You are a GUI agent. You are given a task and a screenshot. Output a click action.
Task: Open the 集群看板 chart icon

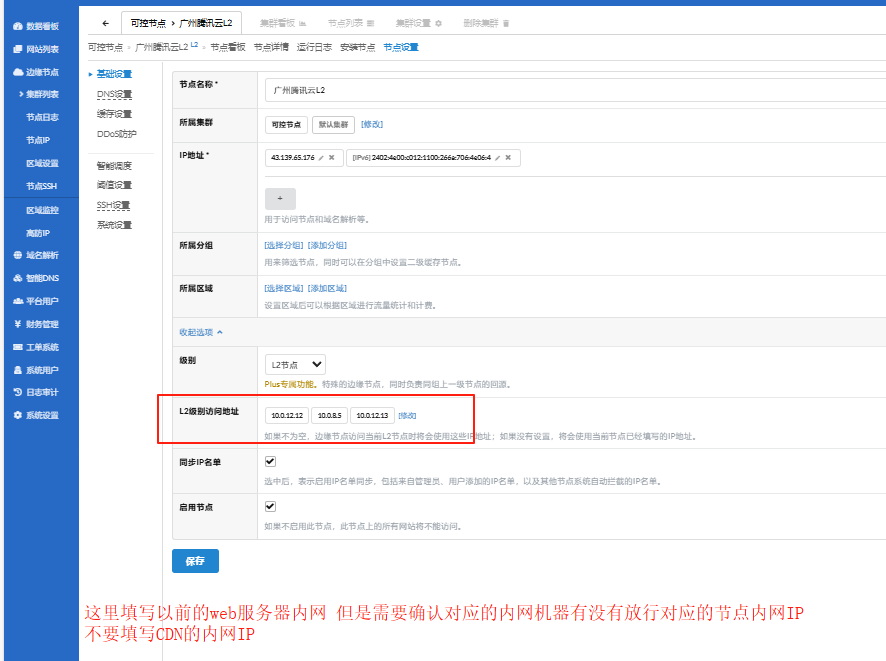point(303,23)
